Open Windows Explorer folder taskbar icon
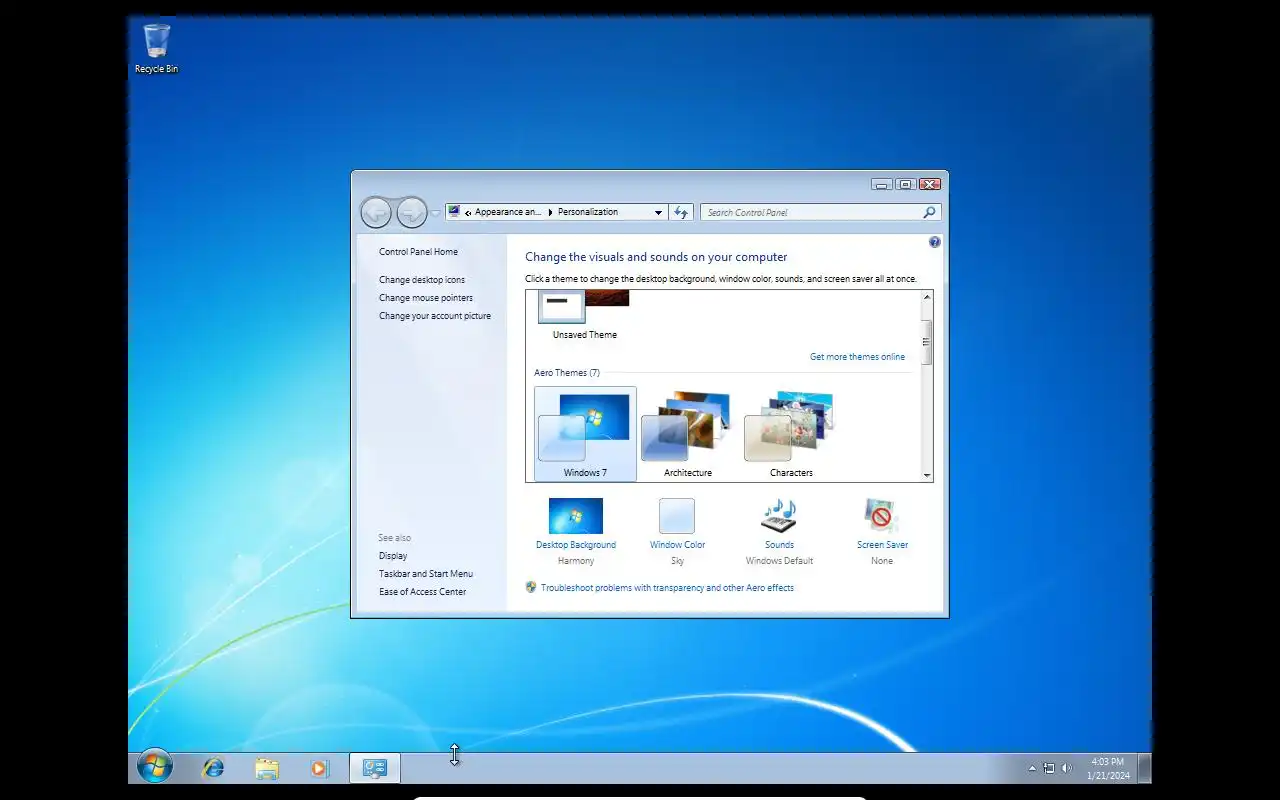 267,768
